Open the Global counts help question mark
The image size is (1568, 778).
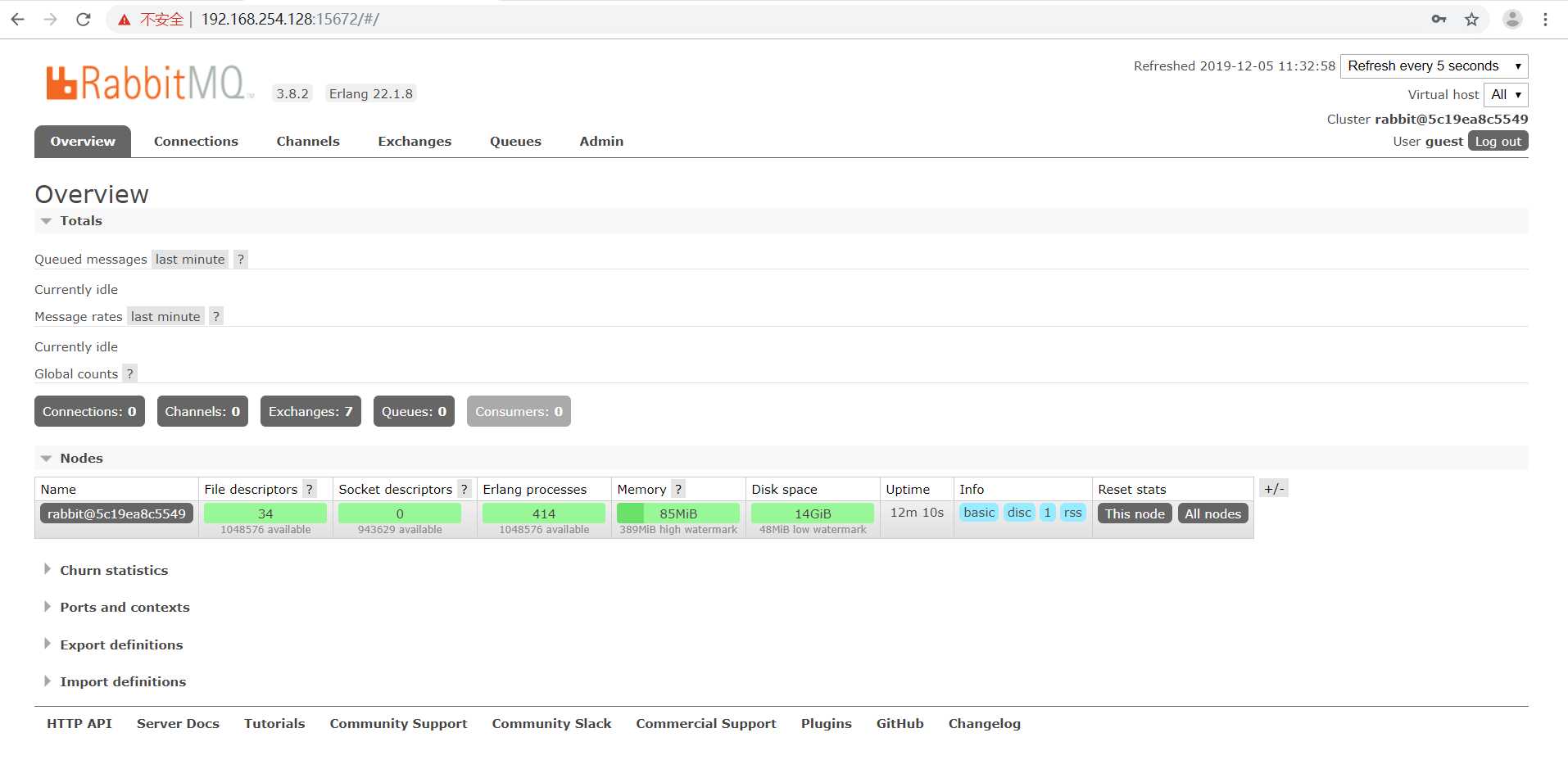[x=129, y=374]
